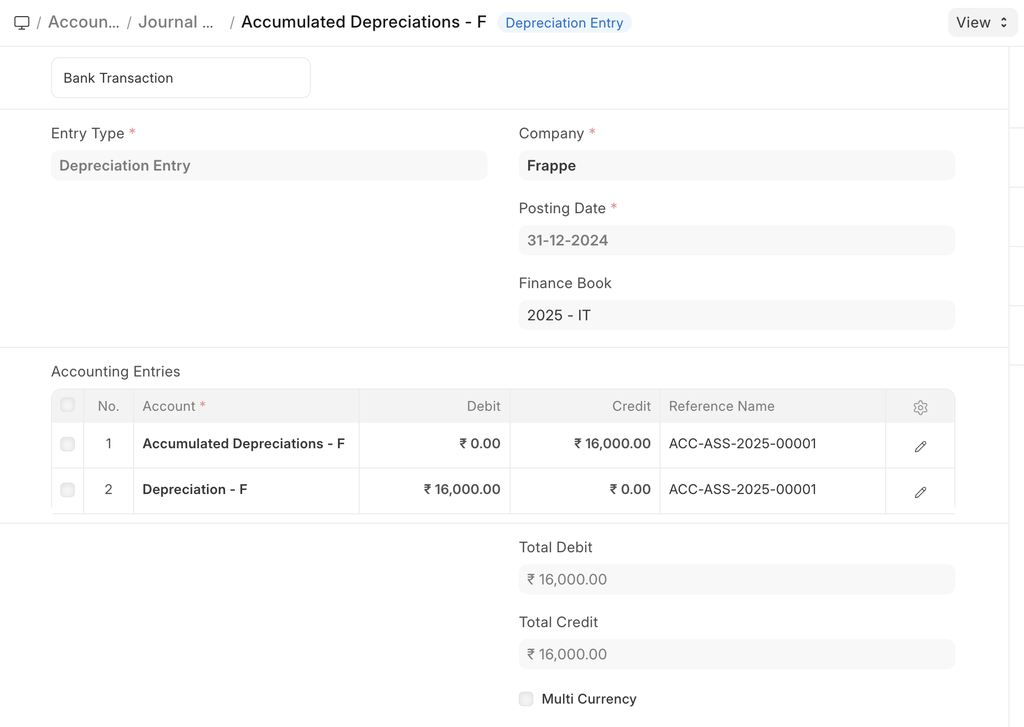Go to Accounting breadcrumb link
The width and height of the screenshot is (1024, 727).
84,22
